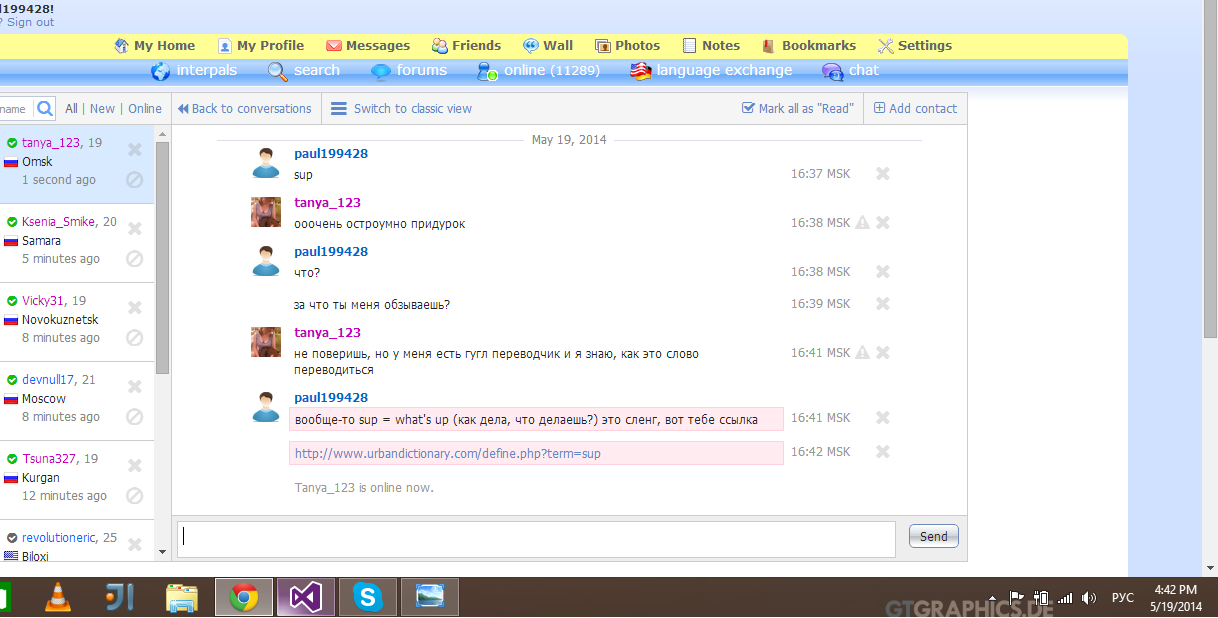The height and width of the screenshot is (618, 1218).
Task: Remove tanya_123 conversation with X icon
Action: [x=135, y=150]
